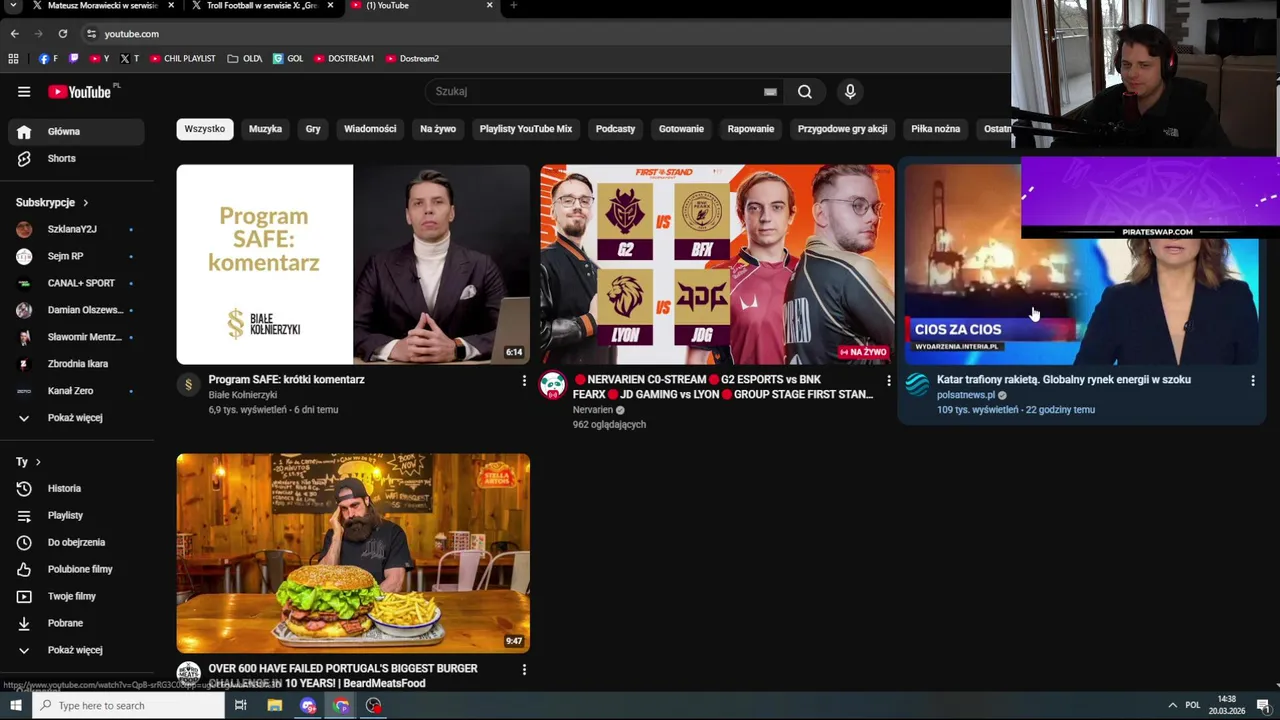Viewport: 1280px width, 720px height.
Task: Open Twoje filmy in the sidebar
Action: tap(76, 597)
